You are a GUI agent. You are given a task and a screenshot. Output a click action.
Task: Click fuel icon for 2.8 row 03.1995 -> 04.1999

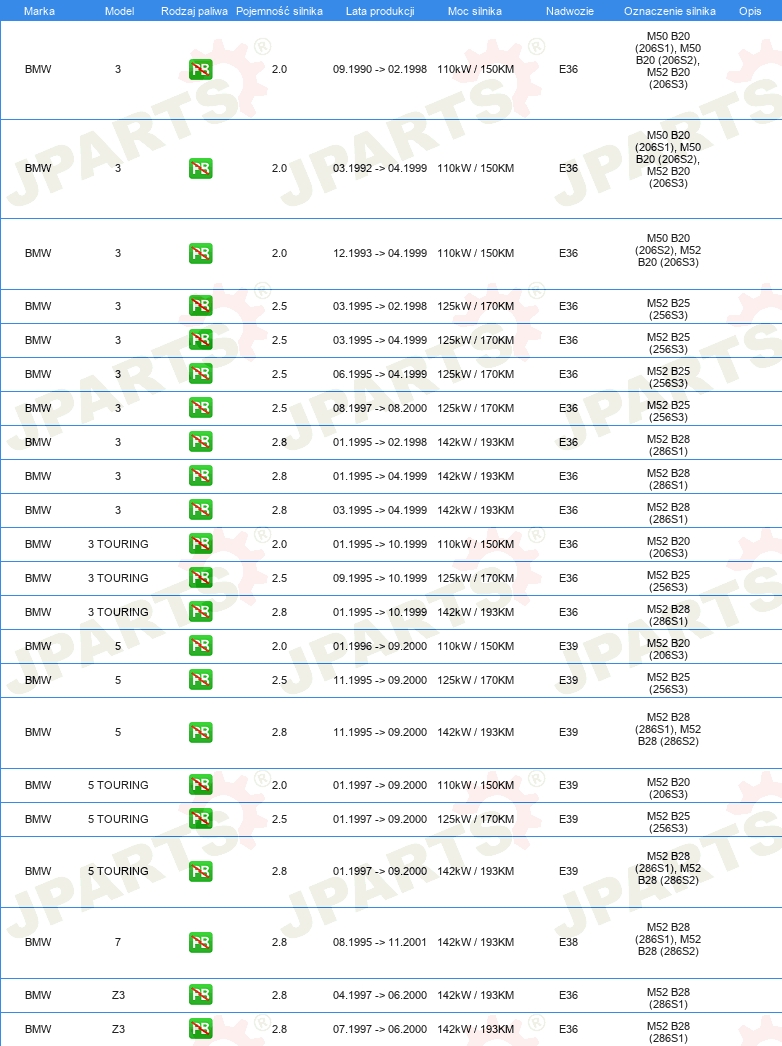point(201,510)
